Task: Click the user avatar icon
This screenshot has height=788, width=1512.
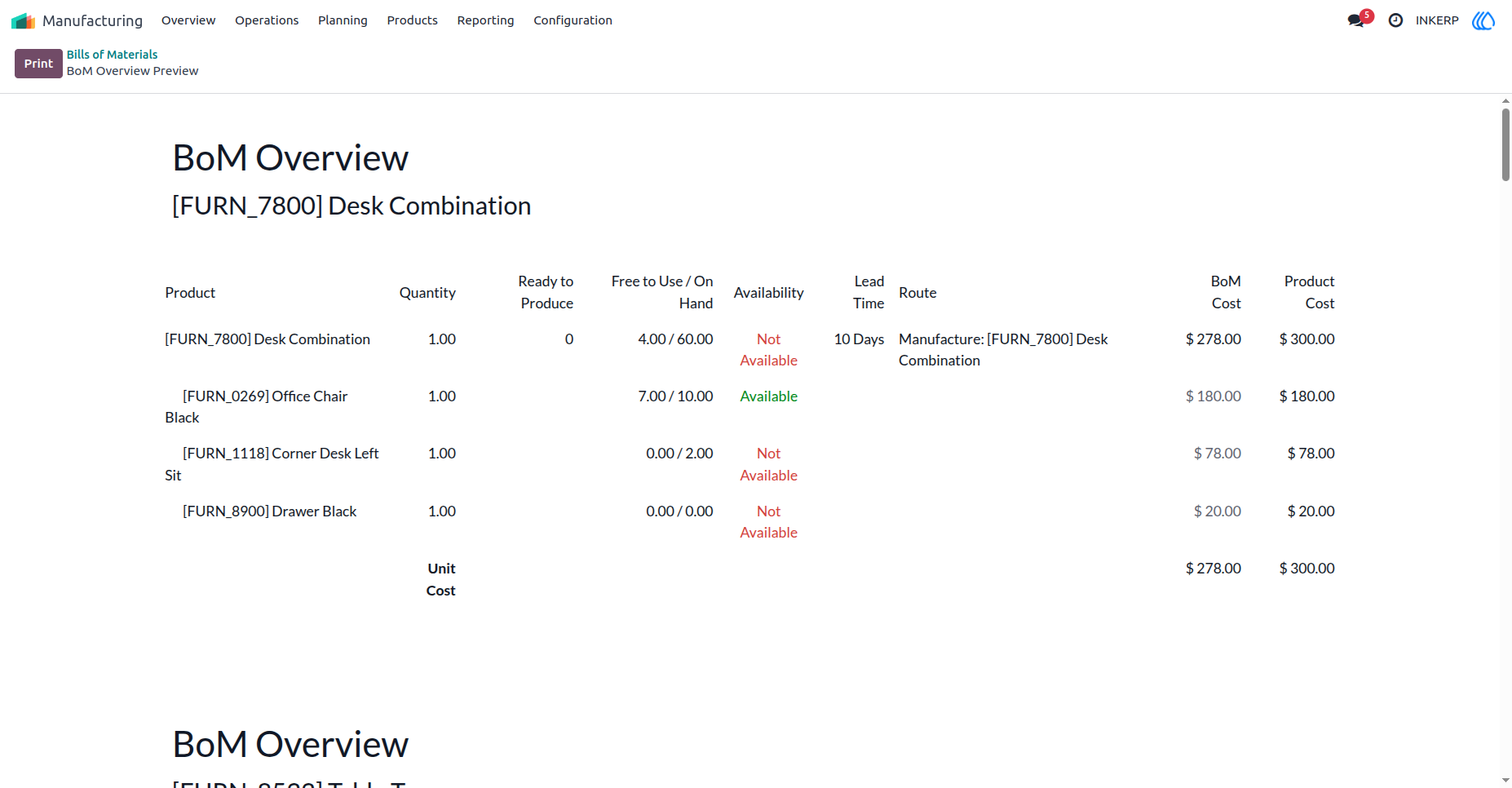Action: 1483,20
